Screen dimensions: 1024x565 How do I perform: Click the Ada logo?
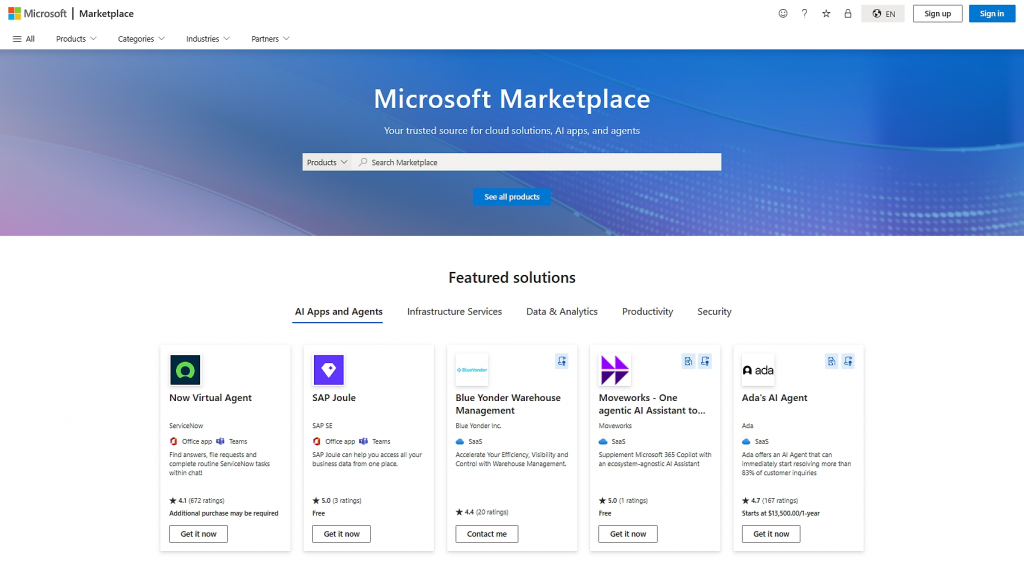tap(758, 370)
